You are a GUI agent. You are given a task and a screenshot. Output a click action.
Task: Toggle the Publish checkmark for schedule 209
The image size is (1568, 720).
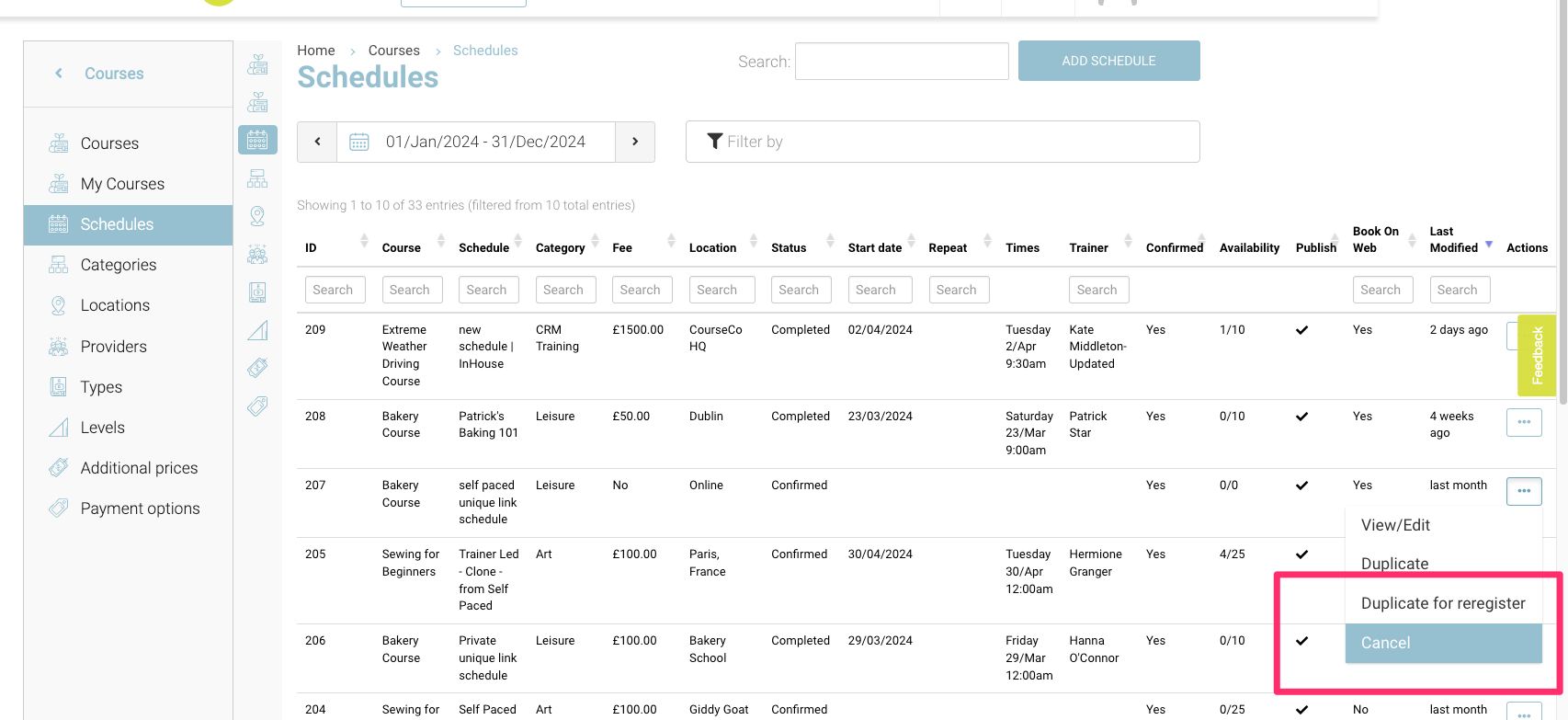[1301, 330]
